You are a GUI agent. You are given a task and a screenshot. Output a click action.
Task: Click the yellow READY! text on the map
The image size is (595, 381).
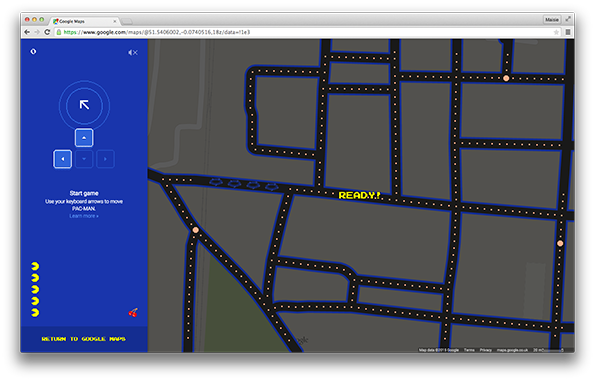point(359,195)
